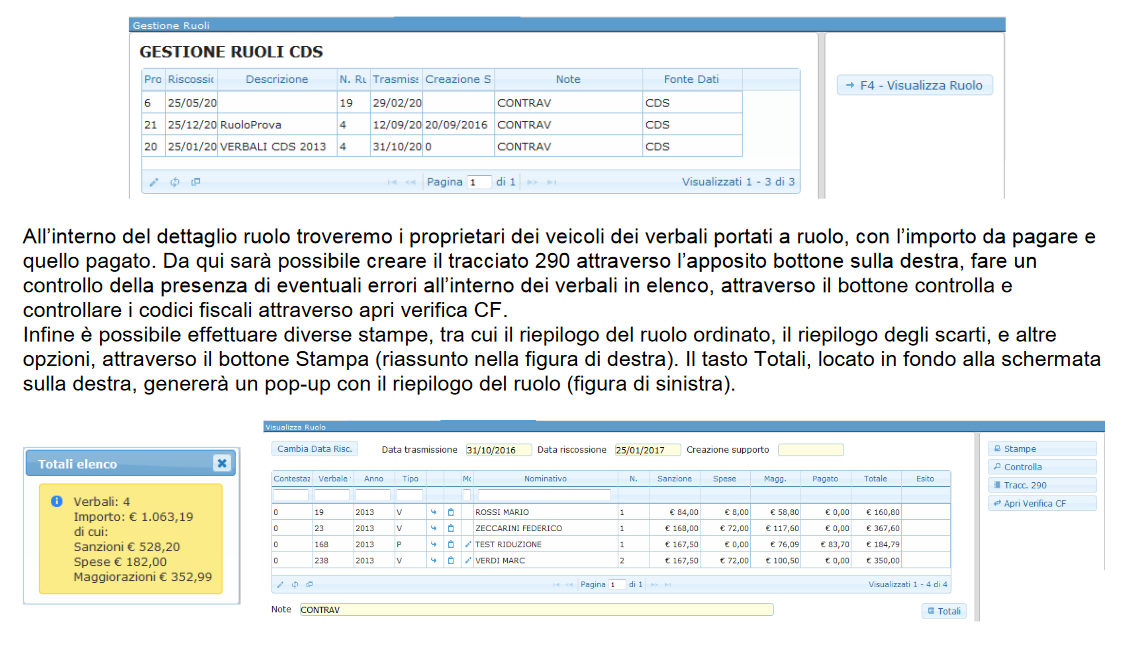The width and height of the screenshot is (1146, 652).
Task: Go to last page in Gestione Ruoli grid
Action: coord(552,182)
